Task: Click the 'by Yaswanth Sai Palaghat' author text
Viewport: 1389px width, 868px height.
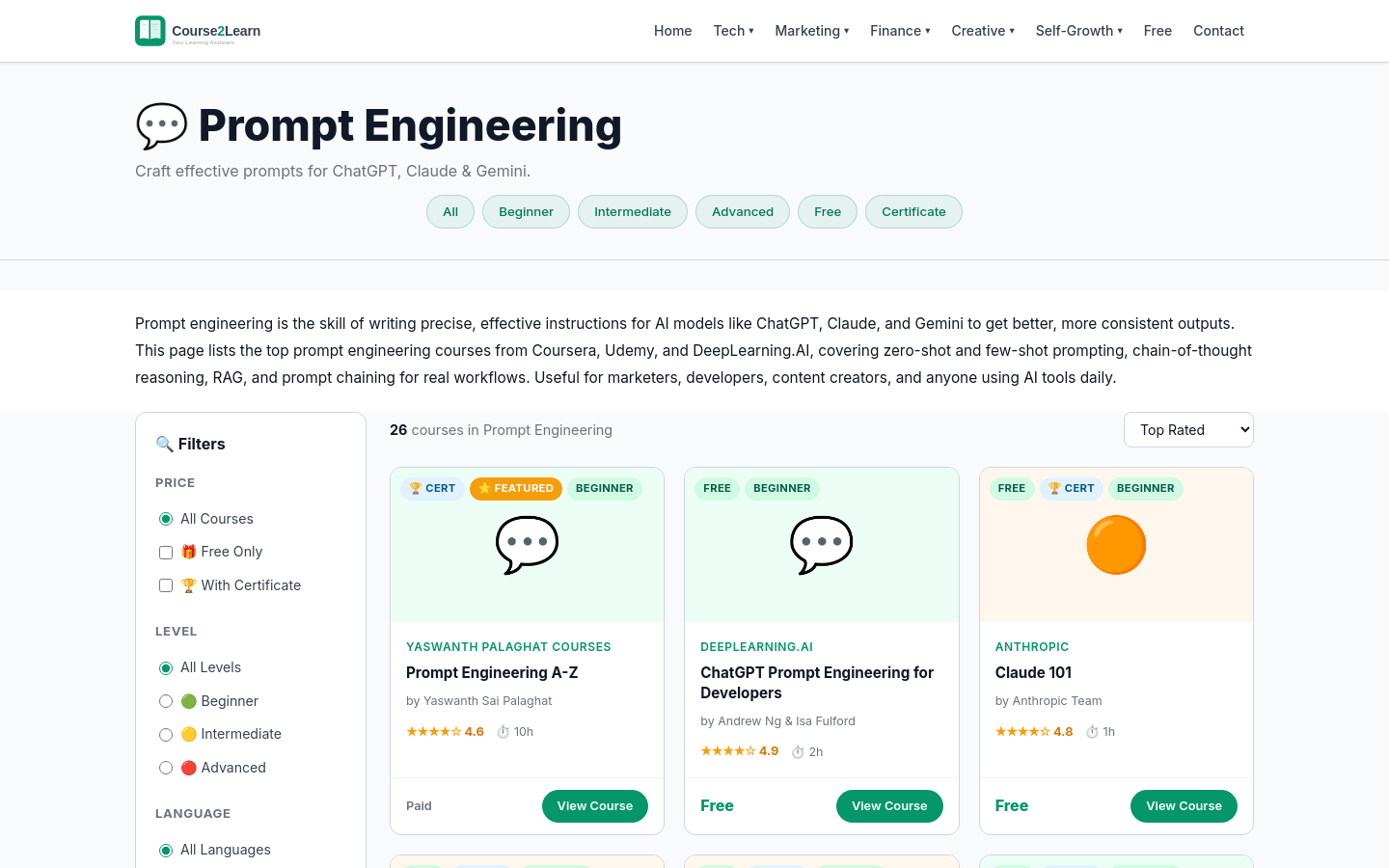Action: point(479,701)
